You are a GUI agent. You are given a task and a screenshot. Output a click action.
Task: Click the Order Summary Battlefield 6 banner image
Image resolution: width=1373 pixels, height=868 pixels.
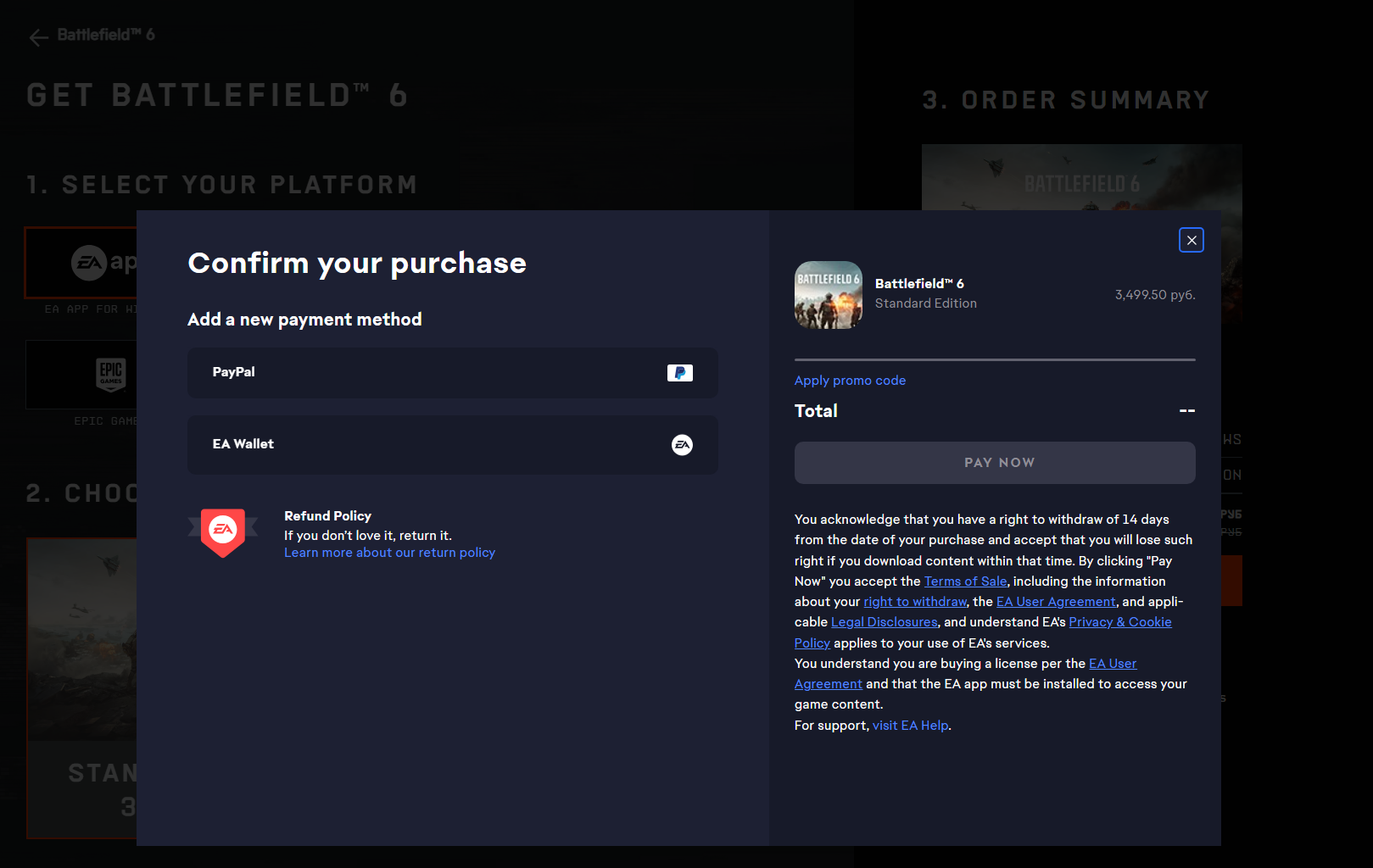coord(1082,177)
